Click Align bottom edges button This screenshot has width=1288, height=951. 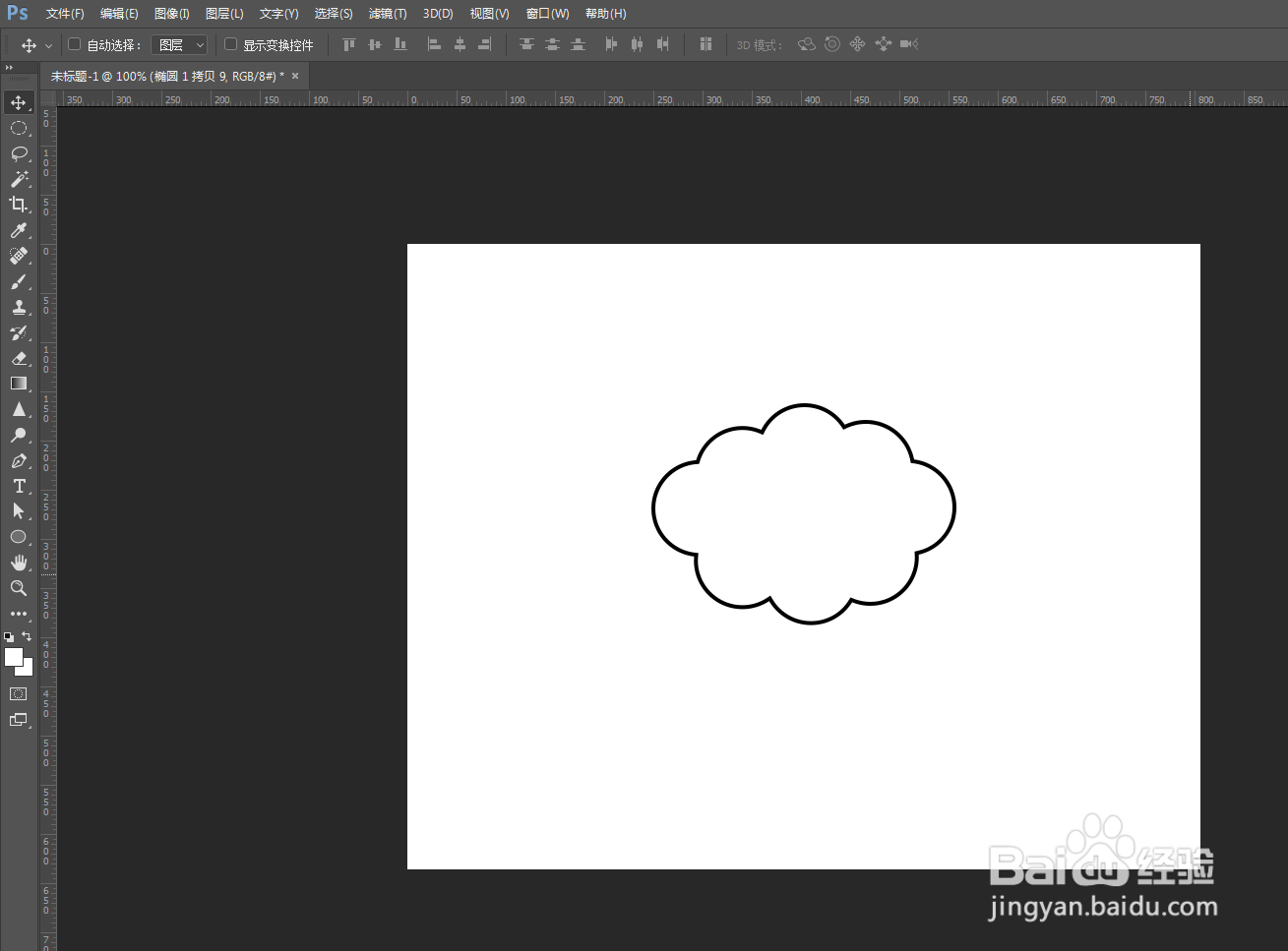[x=399, y=44]
